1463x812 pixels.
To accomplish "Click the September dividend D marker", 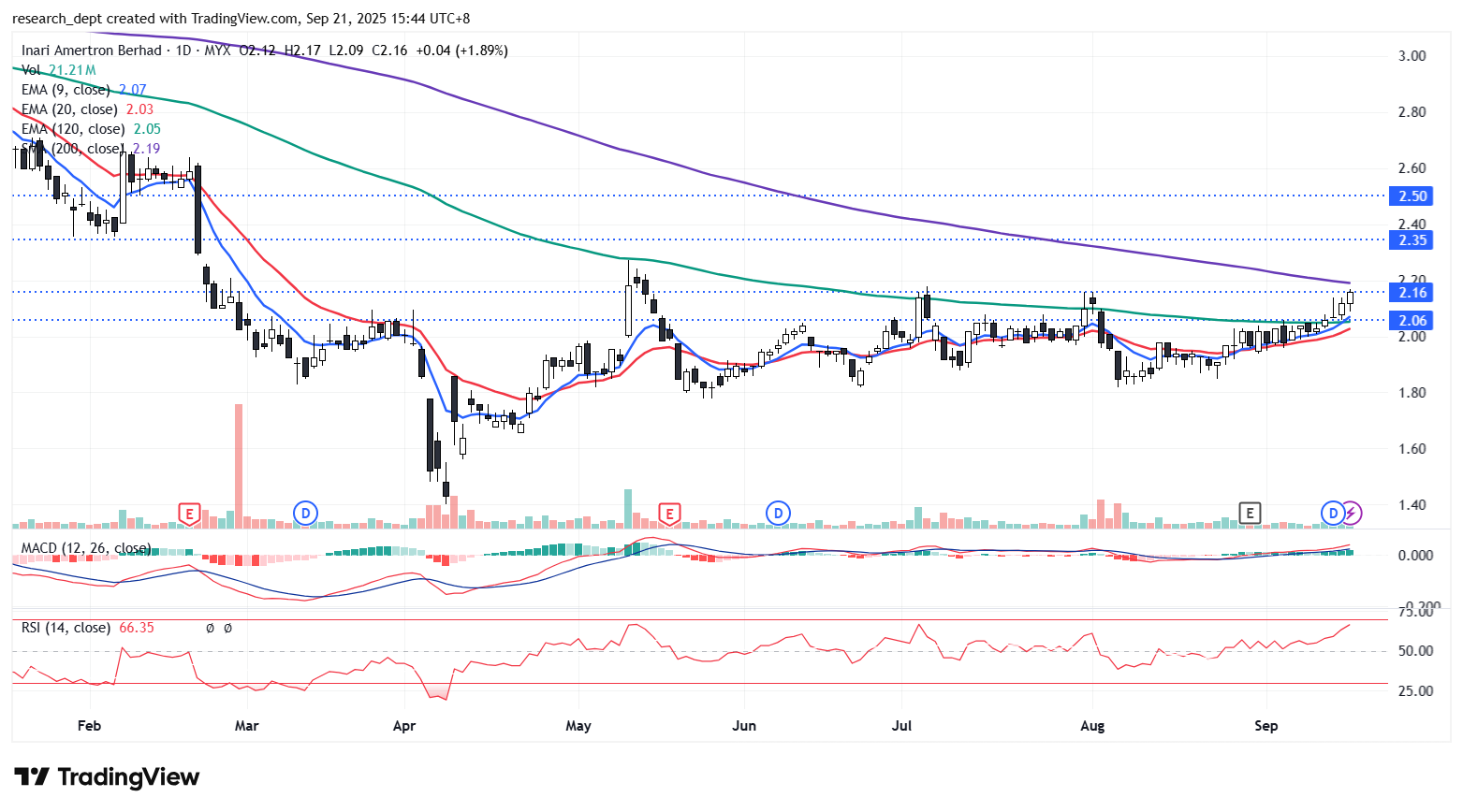I will (1333, 513).
